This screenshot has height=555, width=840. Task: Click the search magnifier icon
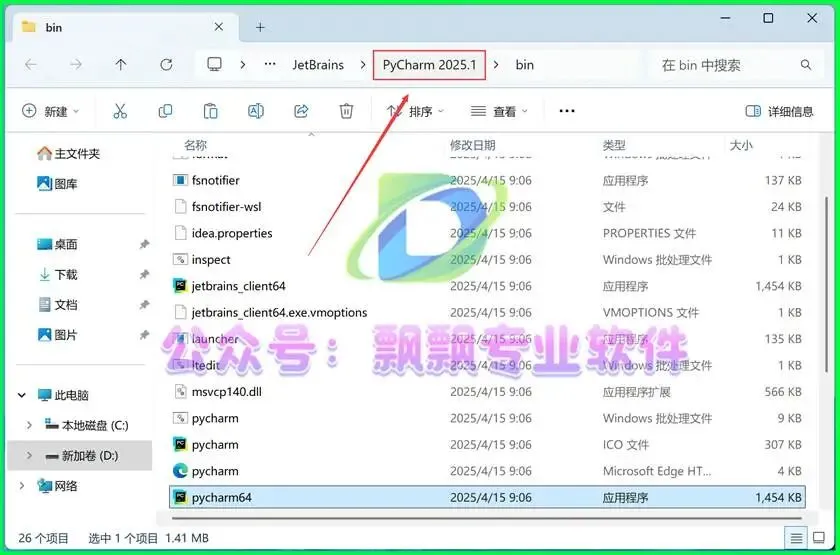click(806, 65)
